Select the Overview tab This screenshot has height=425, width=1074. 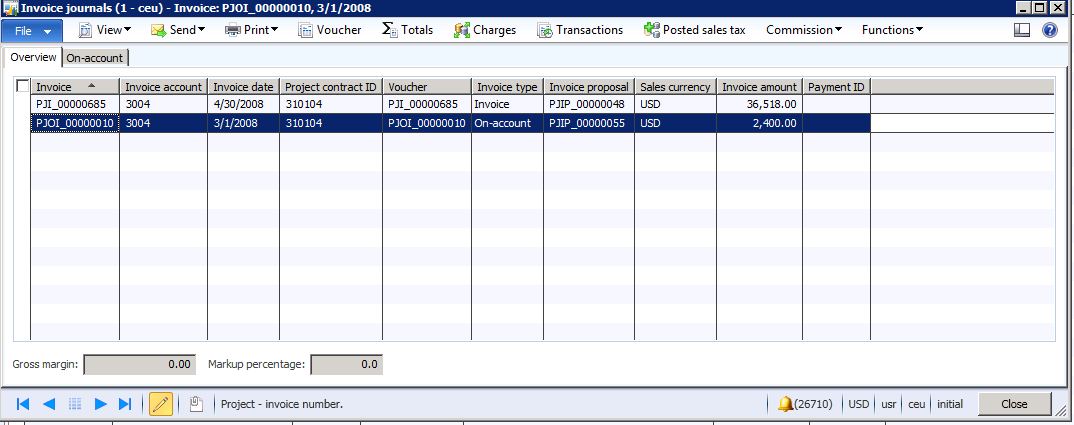(x=33, y=57)
